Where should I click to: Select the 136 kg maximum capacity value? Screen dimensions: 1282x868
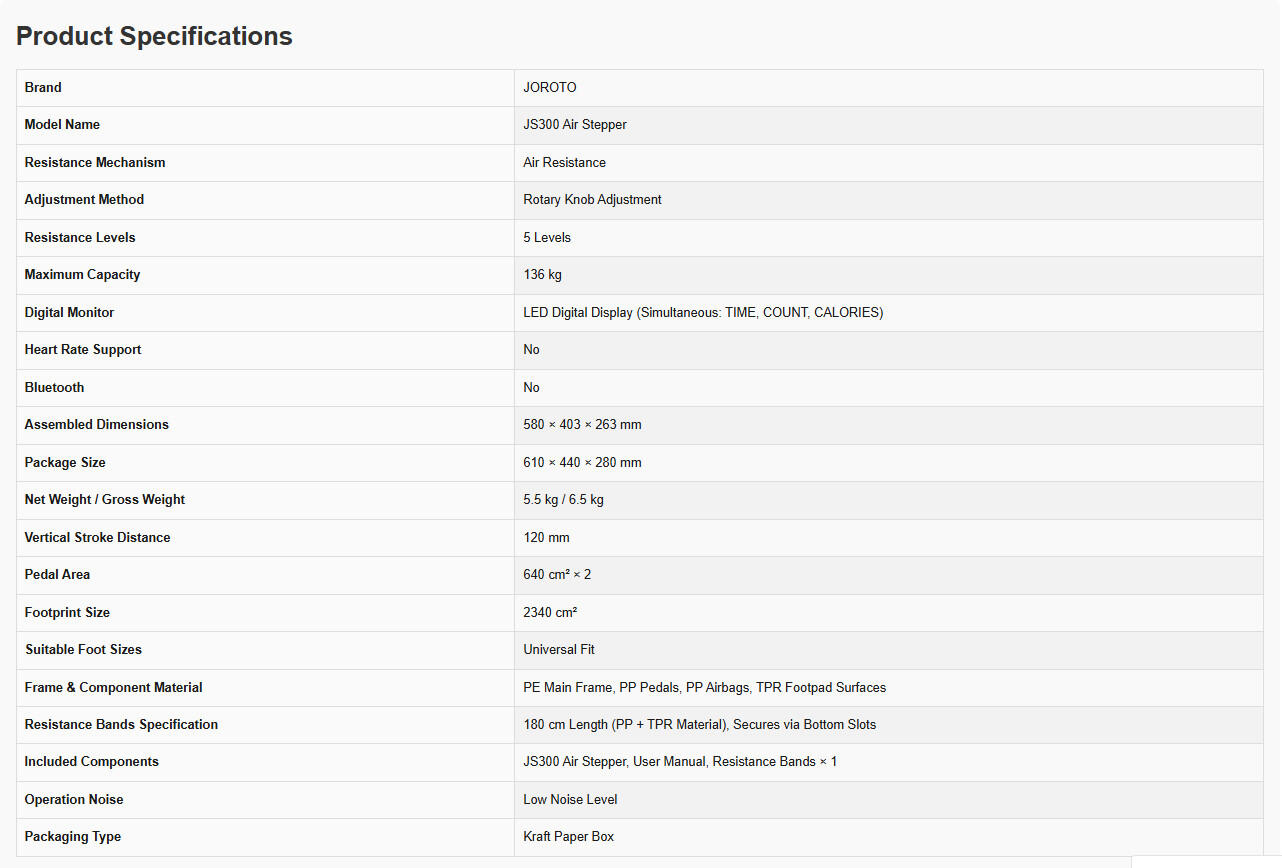[x=543, y=275]
